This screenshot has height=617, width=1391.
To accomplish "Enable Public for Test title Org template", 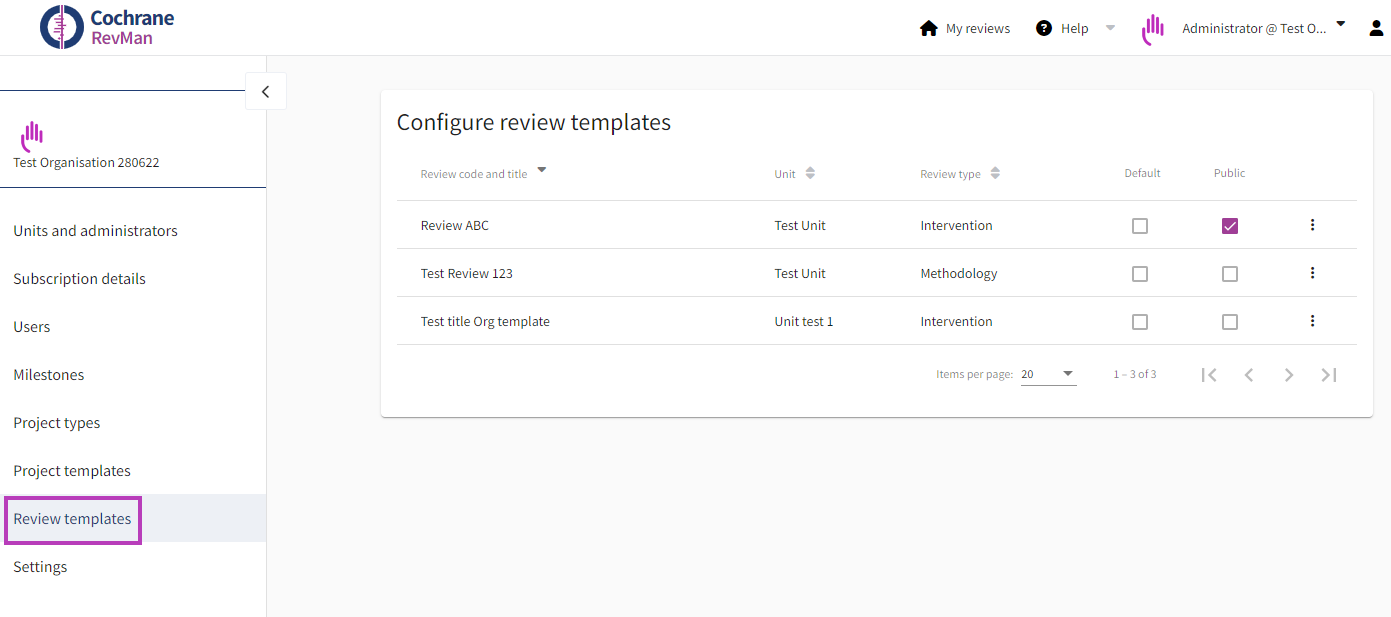I will tap(1229, 322).
